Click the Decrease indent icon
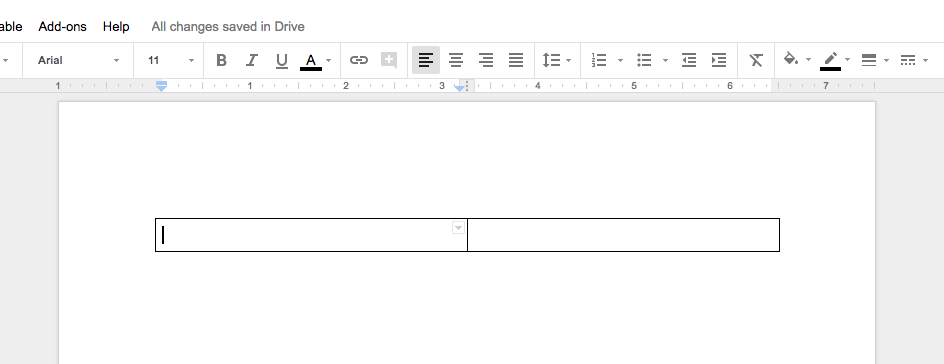 pyautogui.click(x=689, y=60)
